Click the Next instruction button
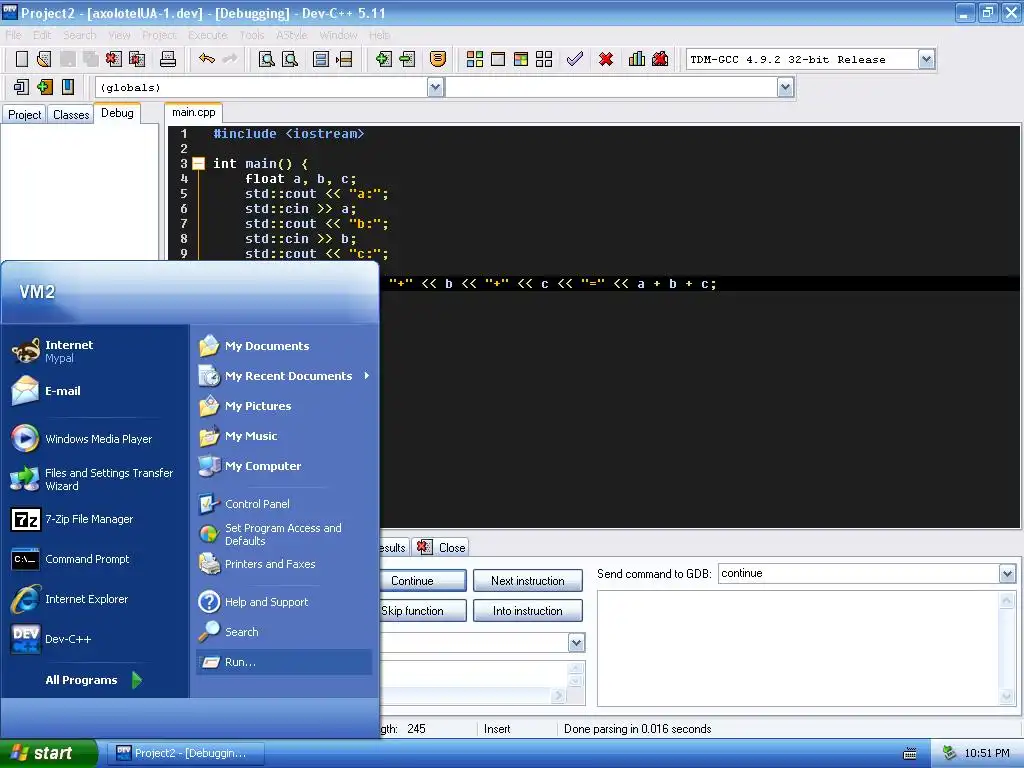 click(528, 581)
